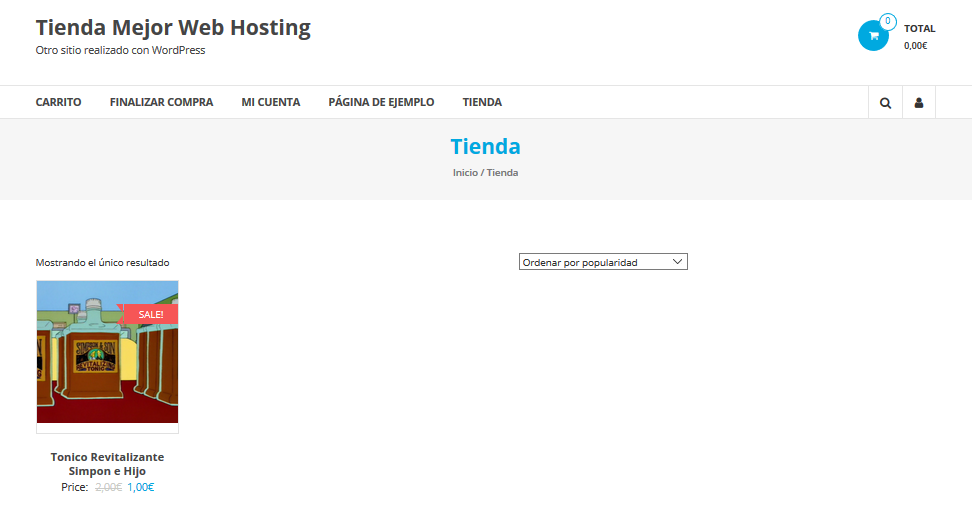Image resolution: width=972 pixels, height=531 pixels.
Task: Click the Tienda page heading
Action: (485, 147)
